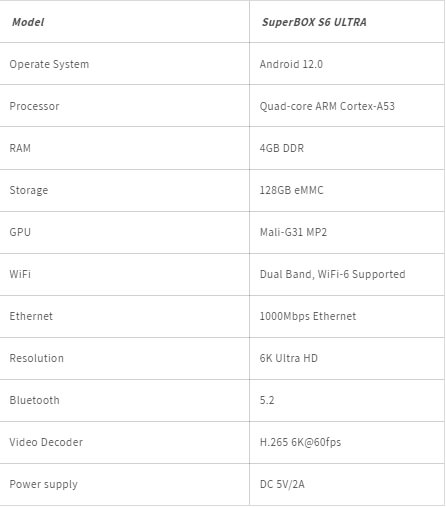This screenshot has width=446, height=507.
Task: Select the 128GB eMMC value
Action: point(291,190)
